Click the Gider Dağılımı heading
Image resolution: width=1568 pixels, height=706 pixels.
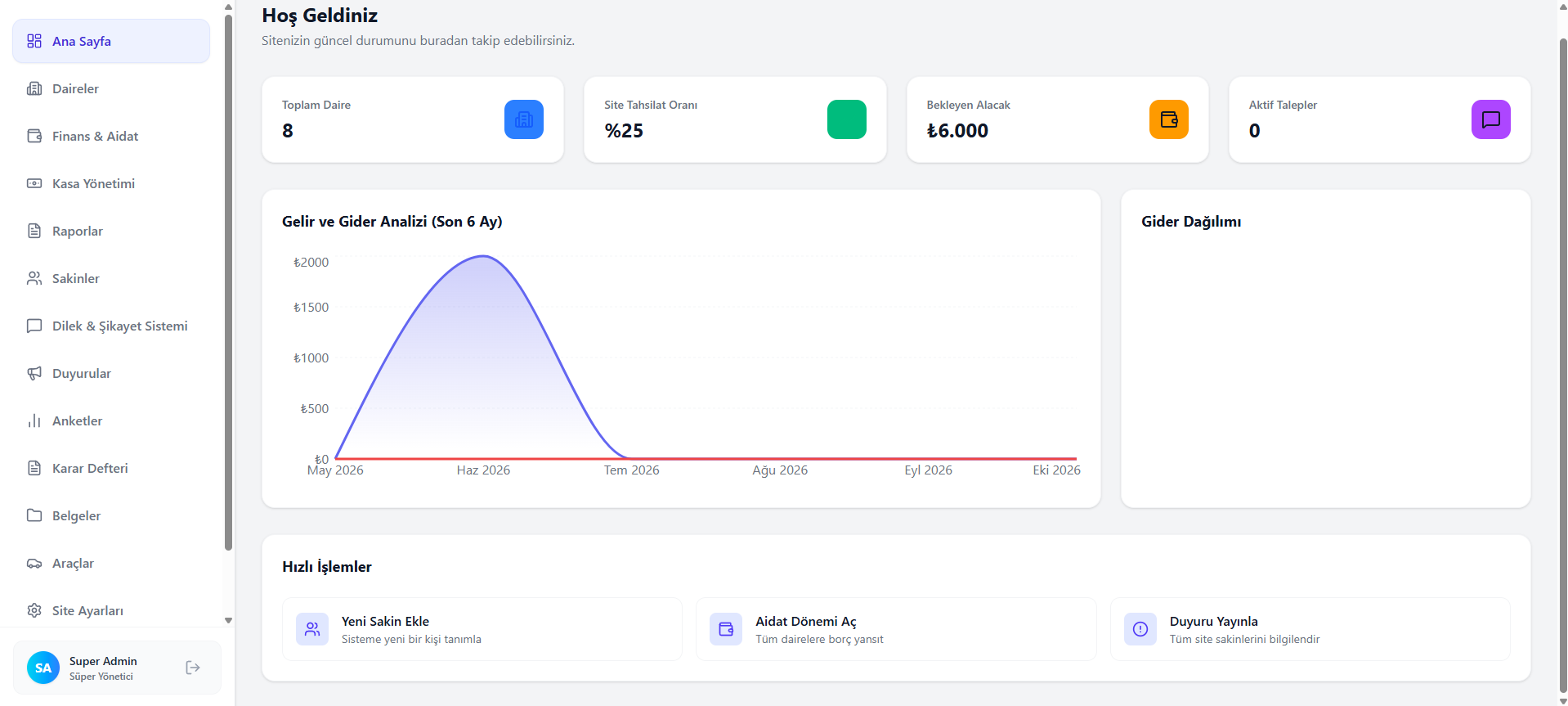click(x=1191, y=222)
